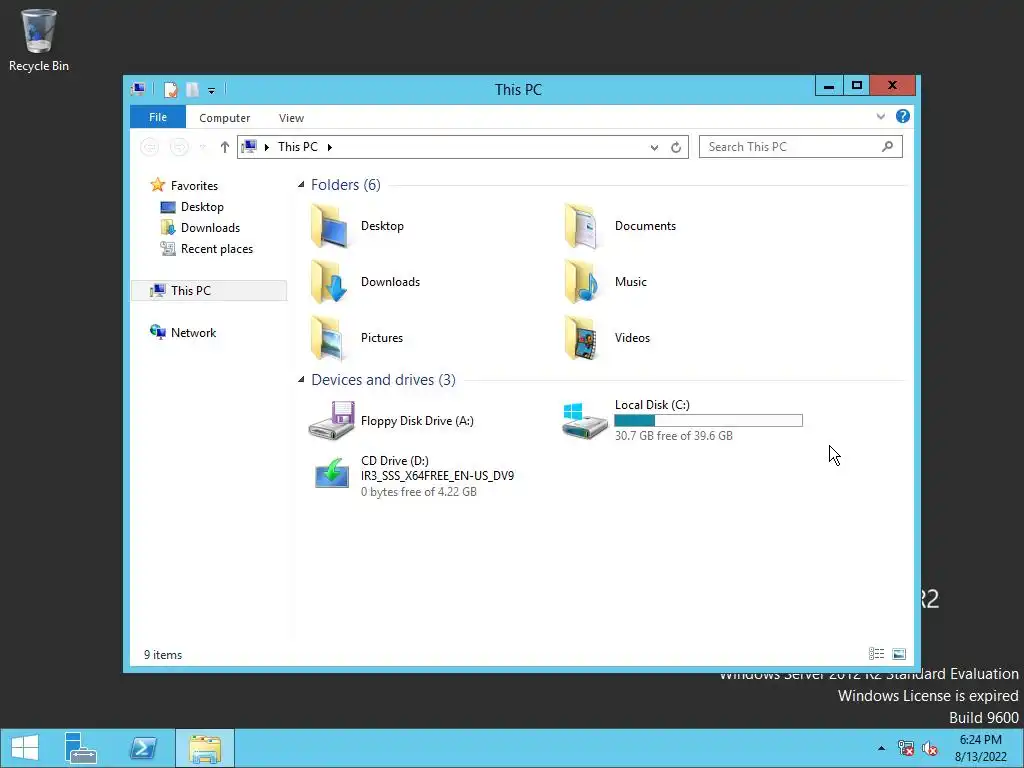Viewport: 1024px width, 768px height.
Task: Refresh the This PC view
Action: coord(676,148)
